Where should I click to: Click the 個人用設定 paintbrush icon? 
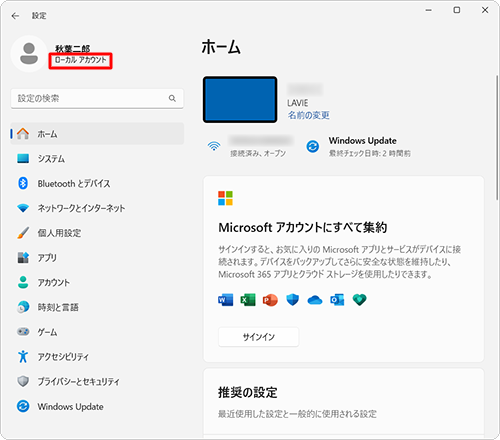coord(23,233)
